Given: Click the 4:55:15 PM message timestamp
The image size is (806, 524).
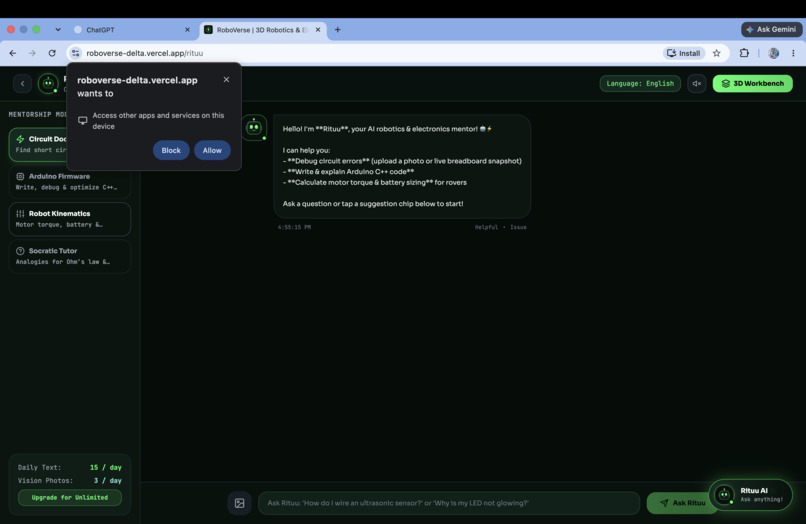Looking at the screenshot, I should (x=295, y=227).
